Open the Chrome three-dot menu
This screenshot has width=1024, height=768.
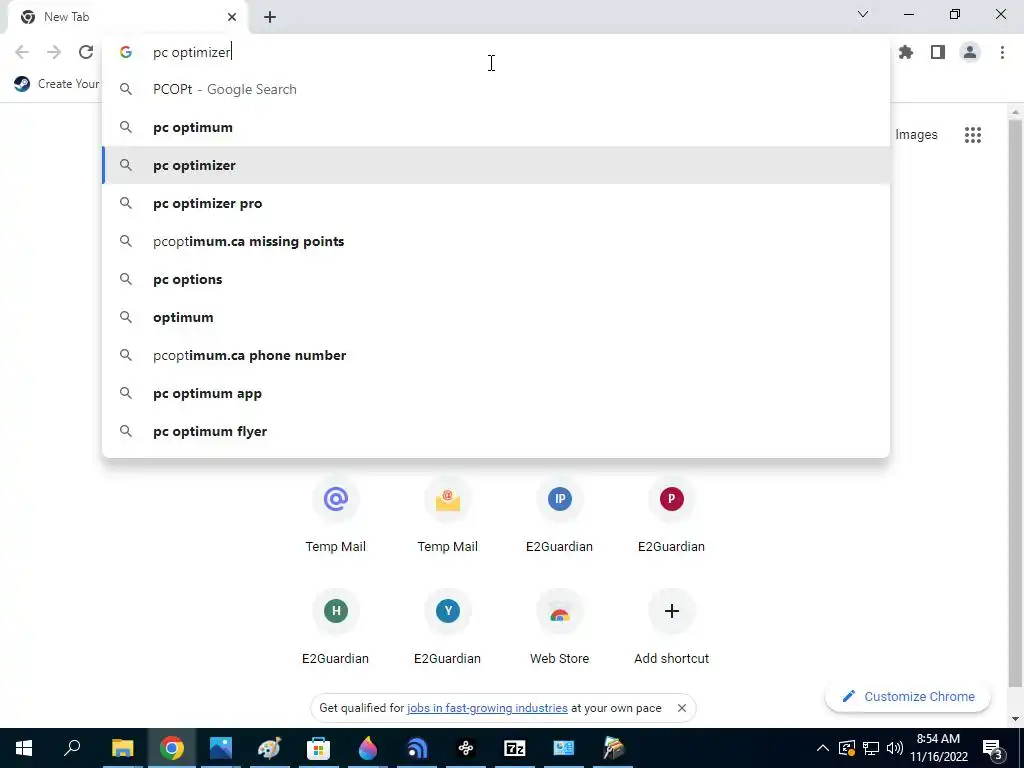1002,52
